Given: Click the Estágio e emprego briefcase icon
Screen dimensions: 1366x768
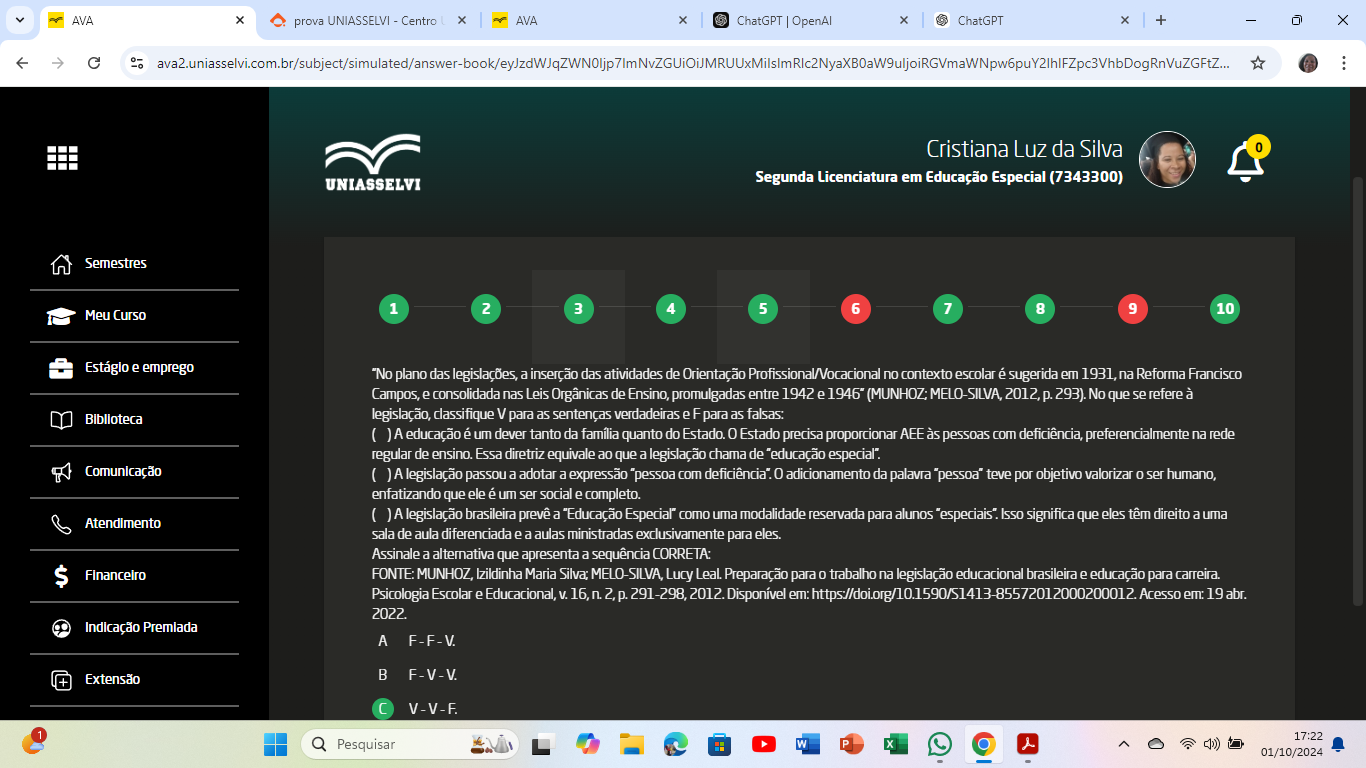Looking at the screenshot, I should point(61,368).
